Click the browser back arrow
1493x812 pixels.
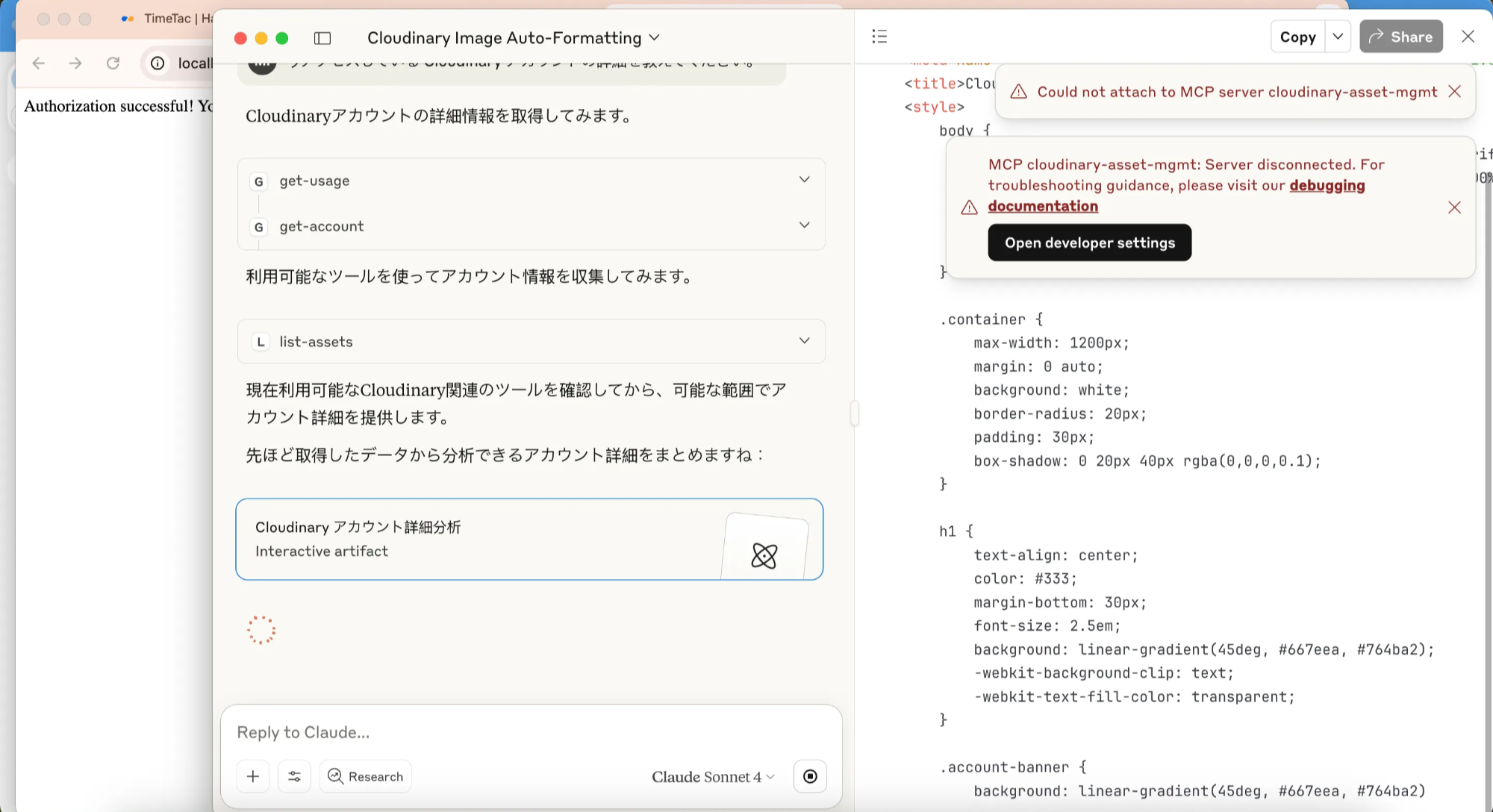[39, 63]
